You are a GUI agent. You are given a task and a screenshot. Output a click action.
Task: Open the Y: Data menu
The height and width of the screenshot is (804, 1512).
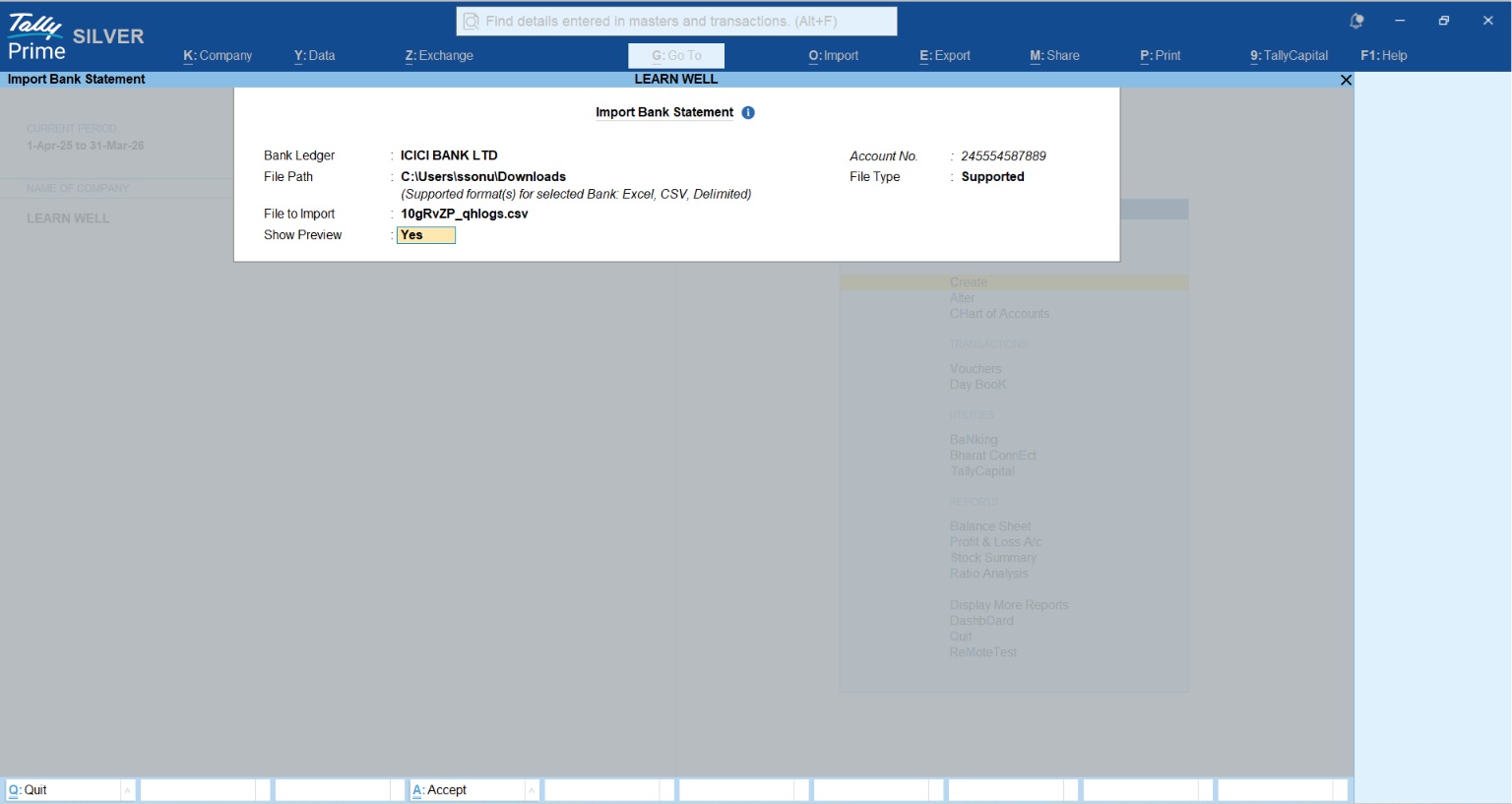click(x=315, y=56)
